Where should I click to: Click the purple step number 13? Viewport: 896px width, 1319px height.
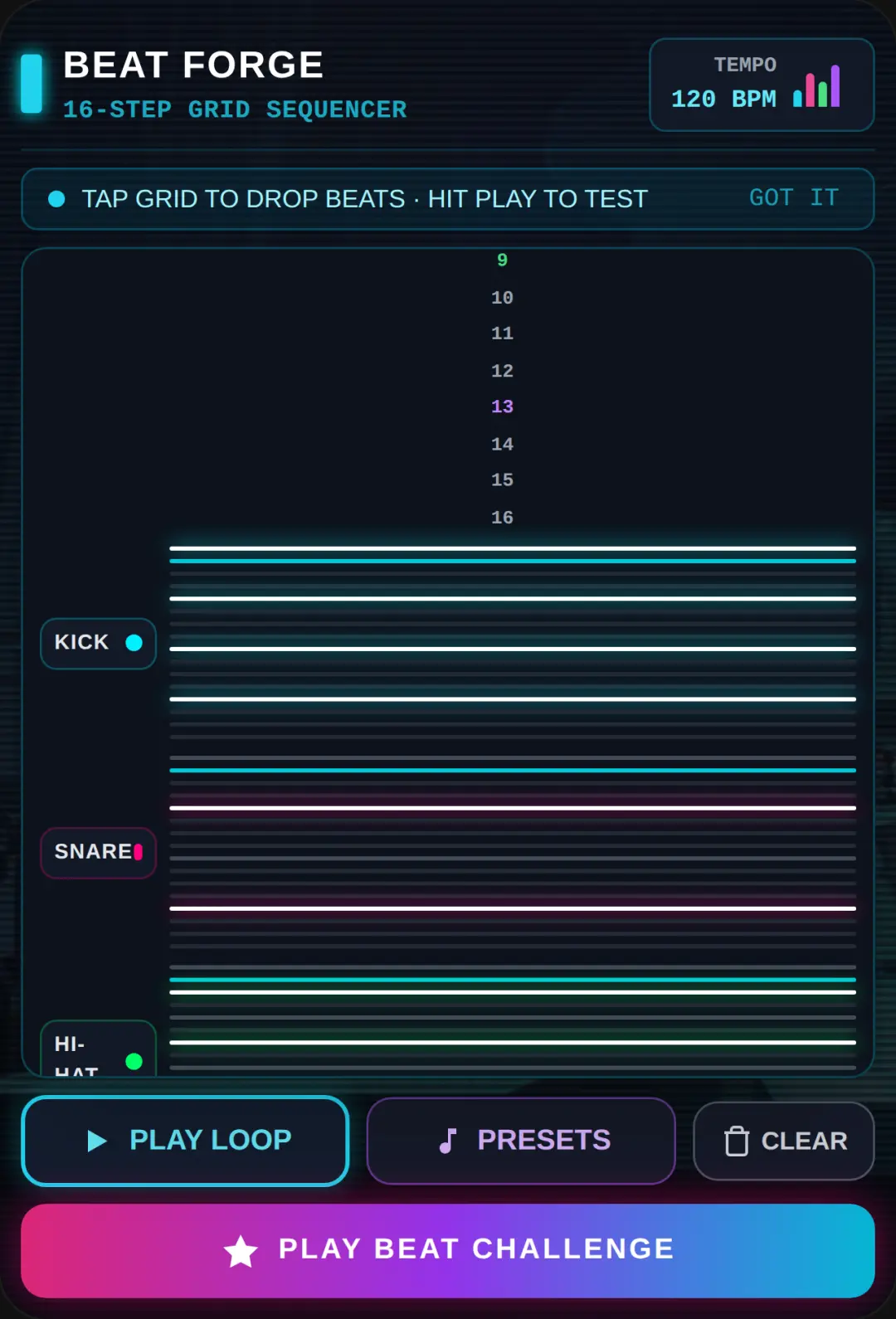click(502, 406)
